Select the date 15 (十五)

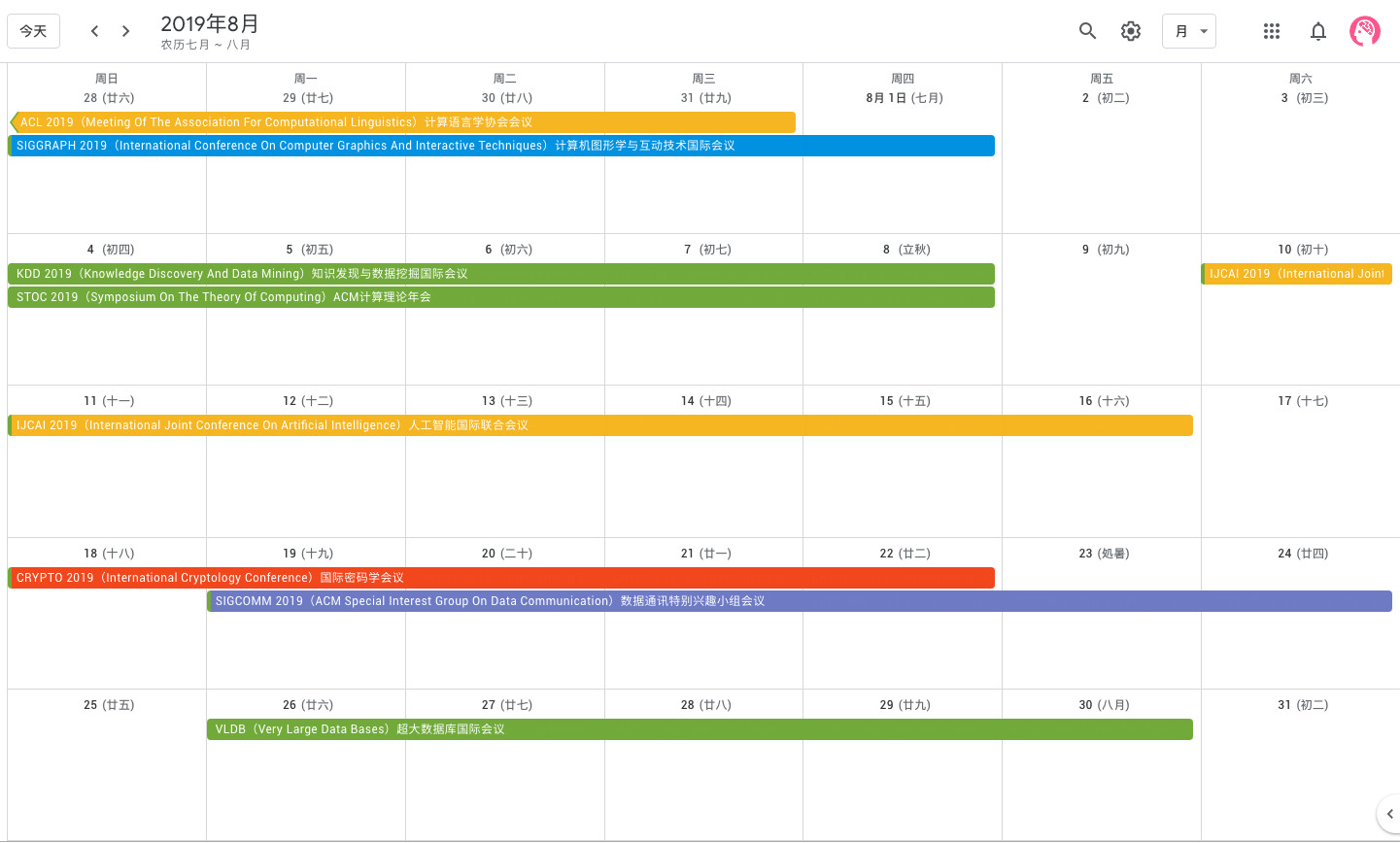pyautogui.click(x=905, y=401)
